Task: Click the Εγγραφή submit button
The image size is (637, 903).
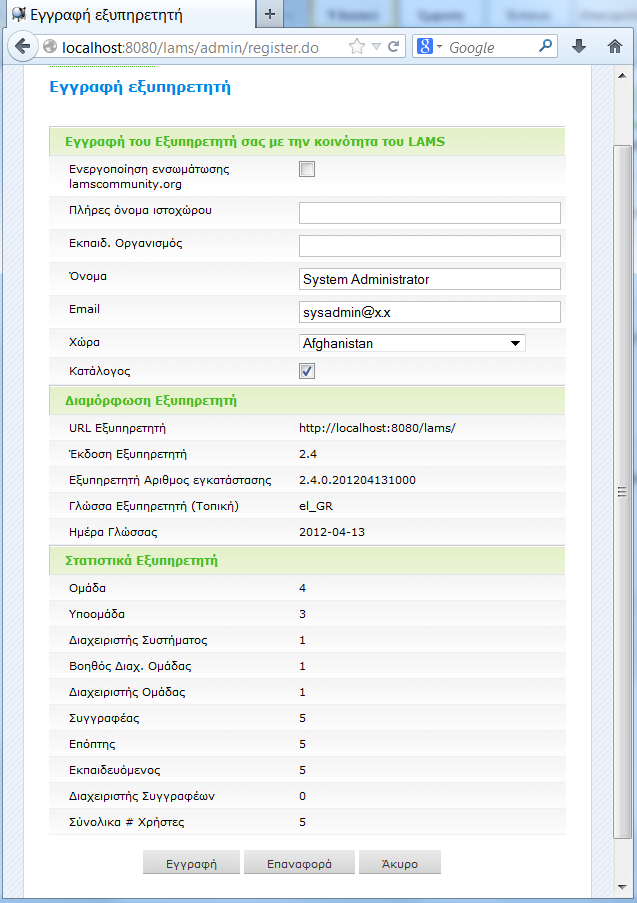Action: (x=191, y=863)
